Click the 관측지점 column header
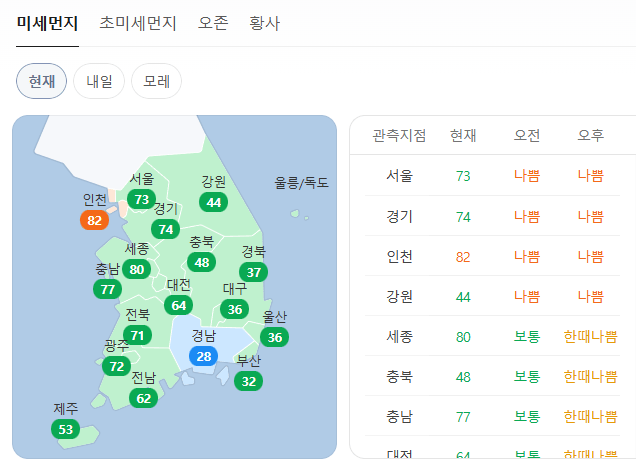Screen dimensions: 636x469 [x=399, y=135]
